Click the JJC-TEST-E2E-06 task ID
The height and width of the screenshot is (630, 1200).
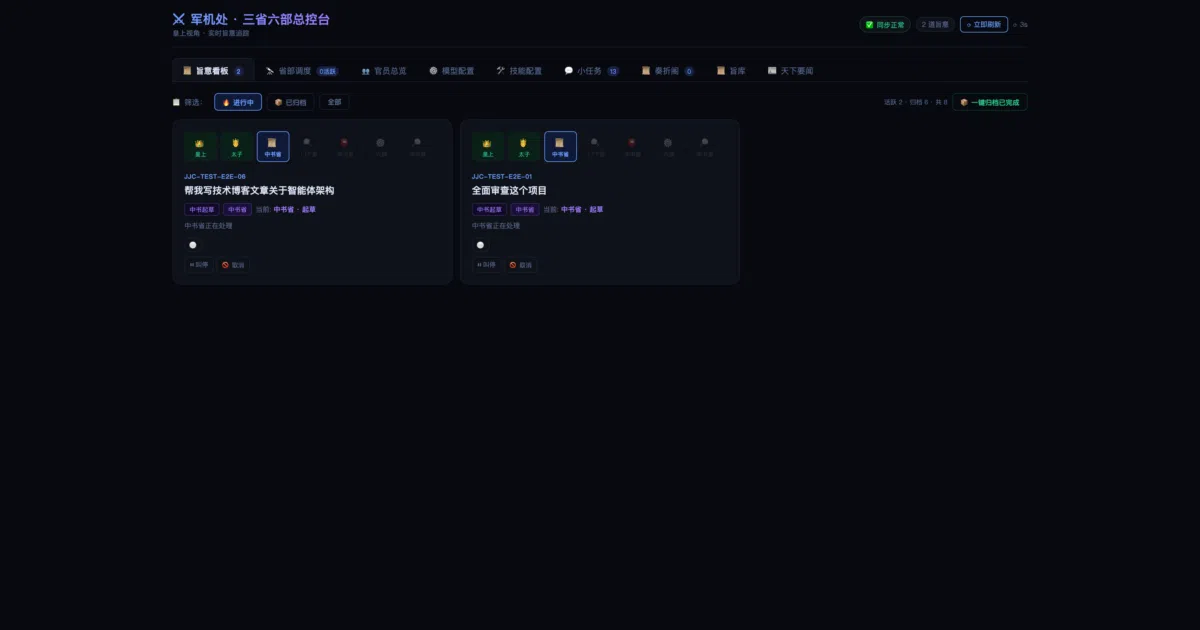(215, 176)
